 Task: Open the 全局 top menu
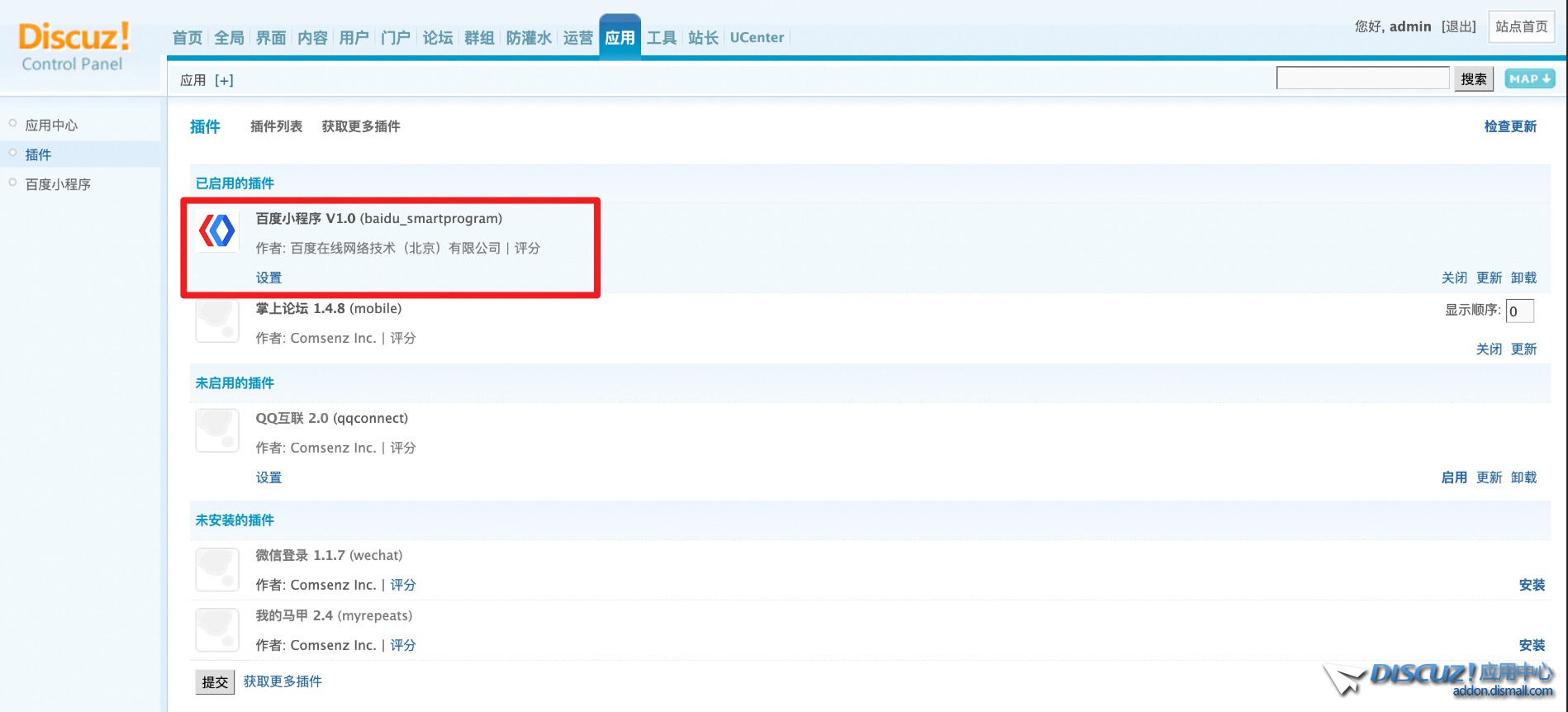click(229, 38)
